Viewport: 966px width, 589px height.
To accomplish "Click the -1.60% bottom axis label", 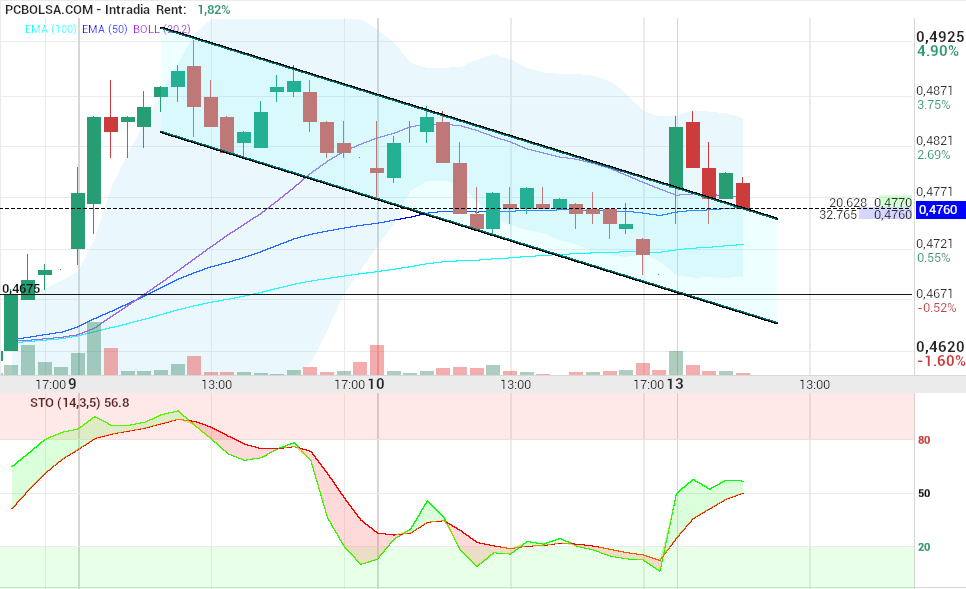I will coord(941,361).
